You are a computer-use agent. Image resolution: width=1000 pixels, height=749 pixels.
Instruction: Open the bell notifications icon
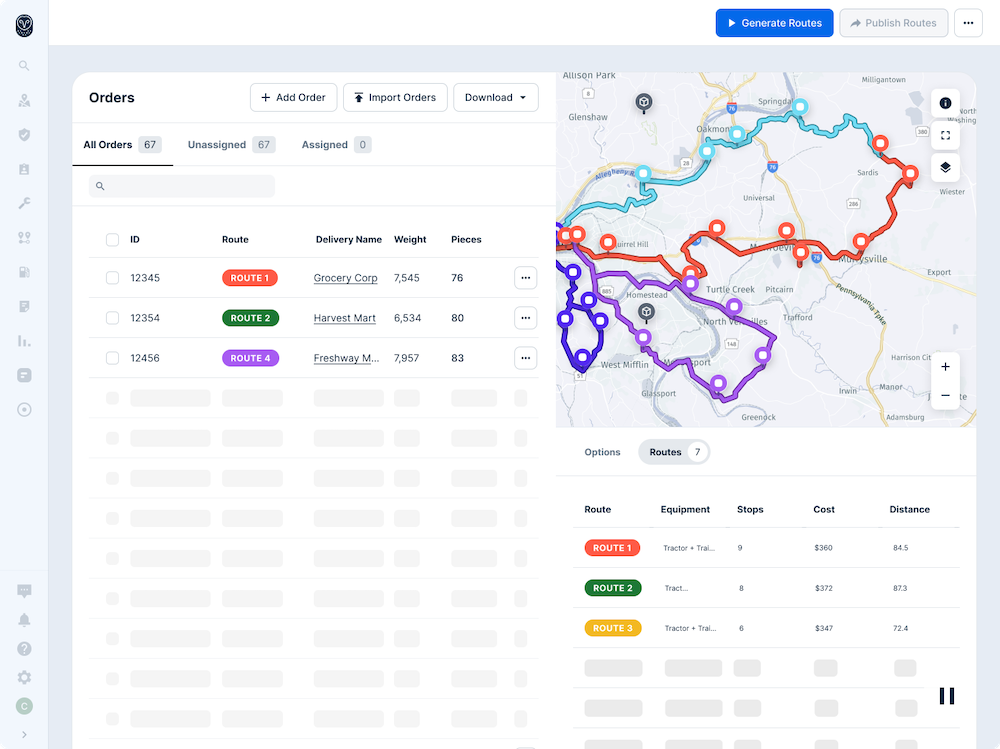click(x=24, y=620)
